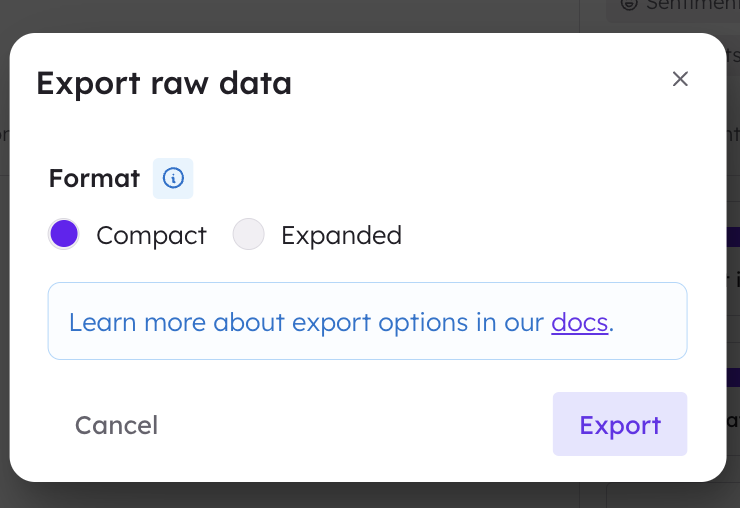The image size is (740, 508).
Task: Select the Expanded format radio button
Action: tap(248, 234)
